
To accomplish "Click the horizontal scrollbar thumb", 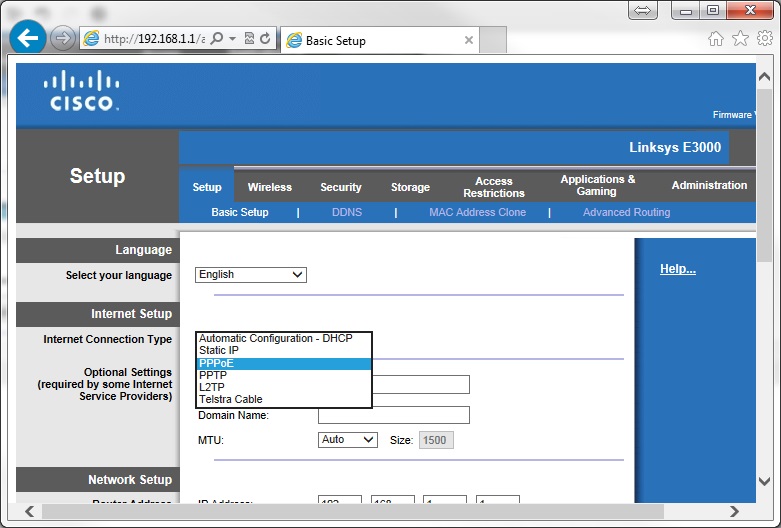I will [353, 512].
